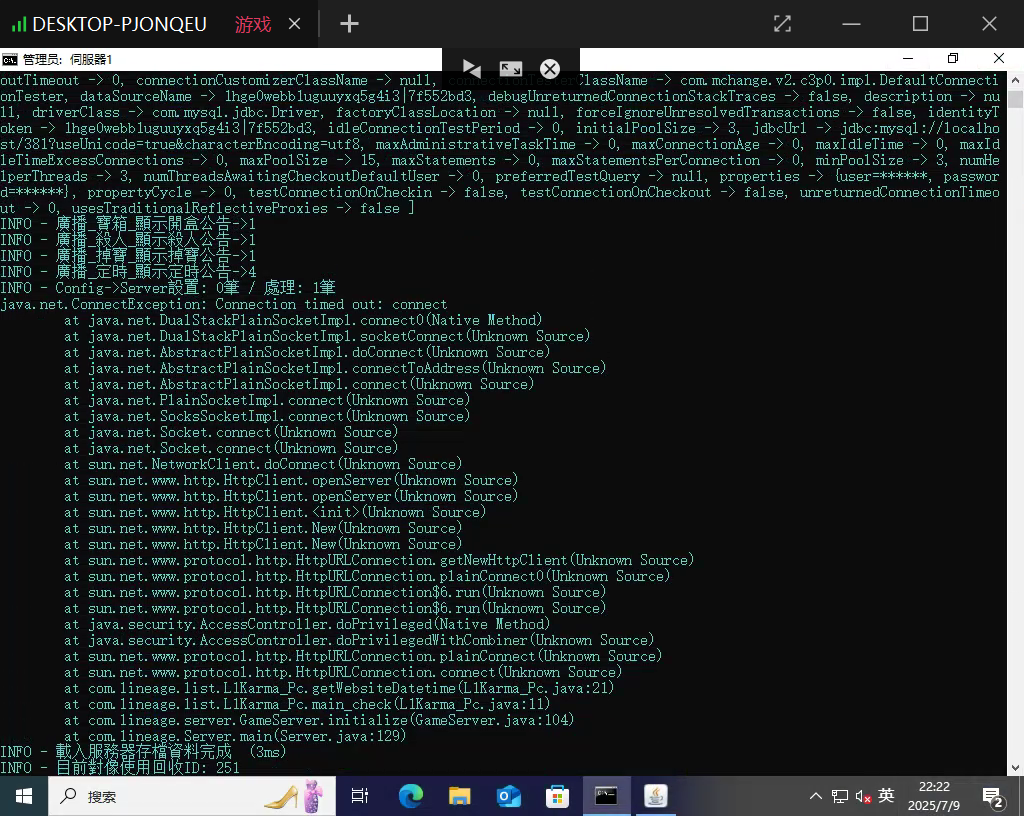Close the remote desktop client window

pyautogui.click(x=989, y=24)
